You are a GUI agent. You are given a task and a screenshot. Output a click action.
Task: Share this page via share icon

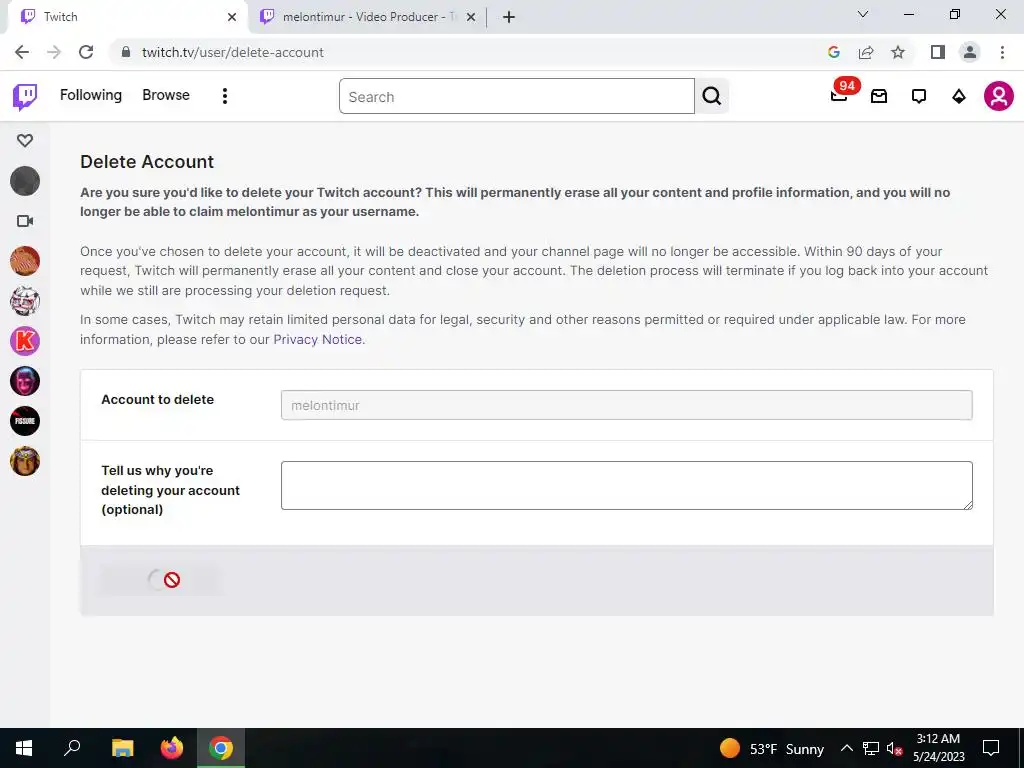(866, 52)
